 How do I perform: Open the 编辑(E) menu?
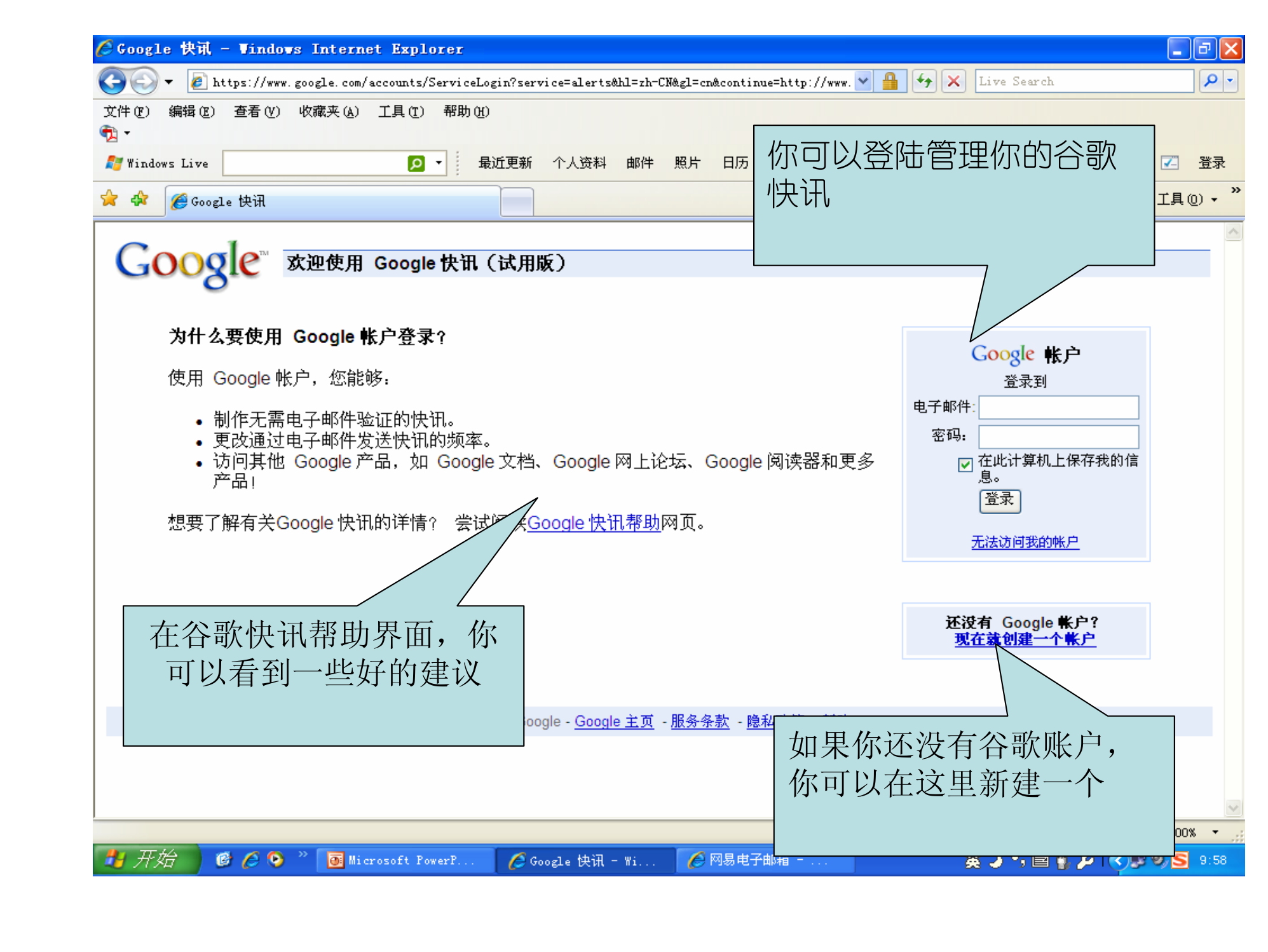tap(191, 112)
